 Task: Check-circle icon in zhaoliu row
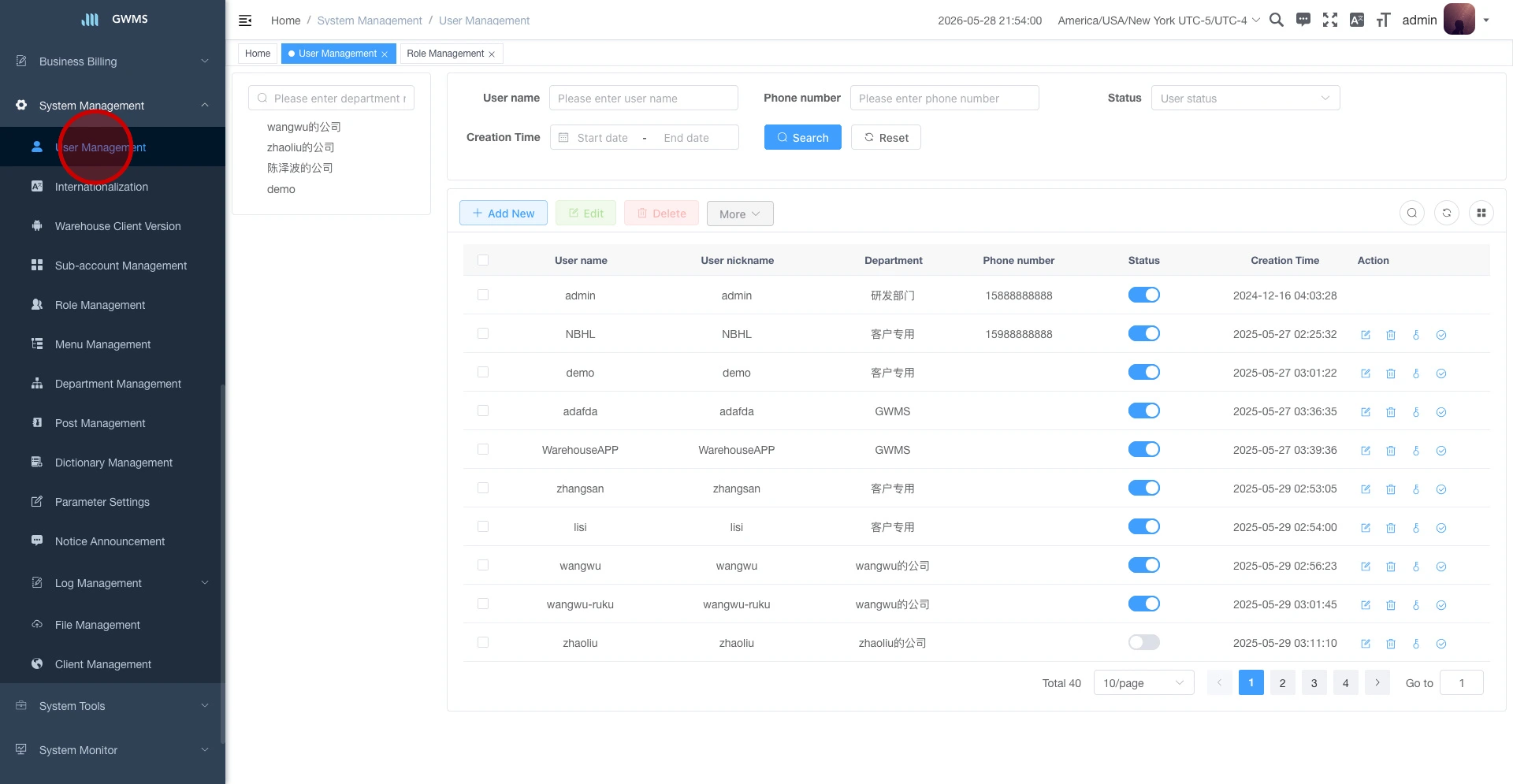(x=1441, y=644)
